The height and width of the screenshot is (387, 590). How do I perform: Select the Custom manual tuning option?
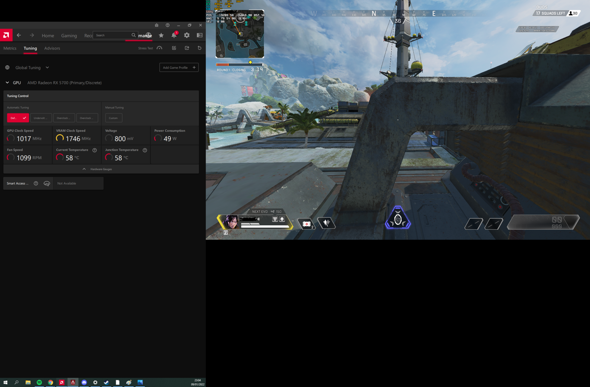(x=113, y=118)
